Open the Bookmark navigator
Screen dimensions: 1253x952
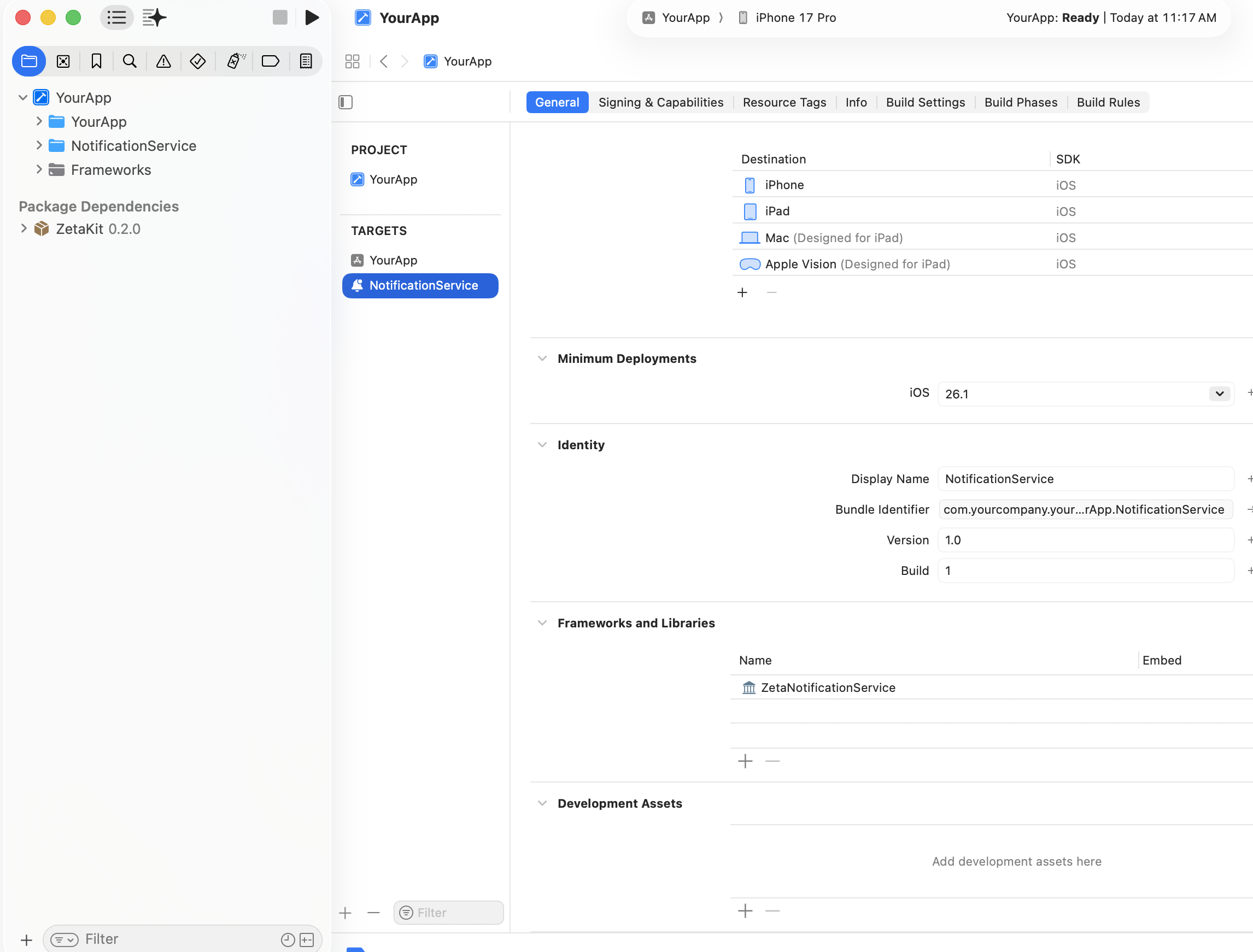coord(96,61)
